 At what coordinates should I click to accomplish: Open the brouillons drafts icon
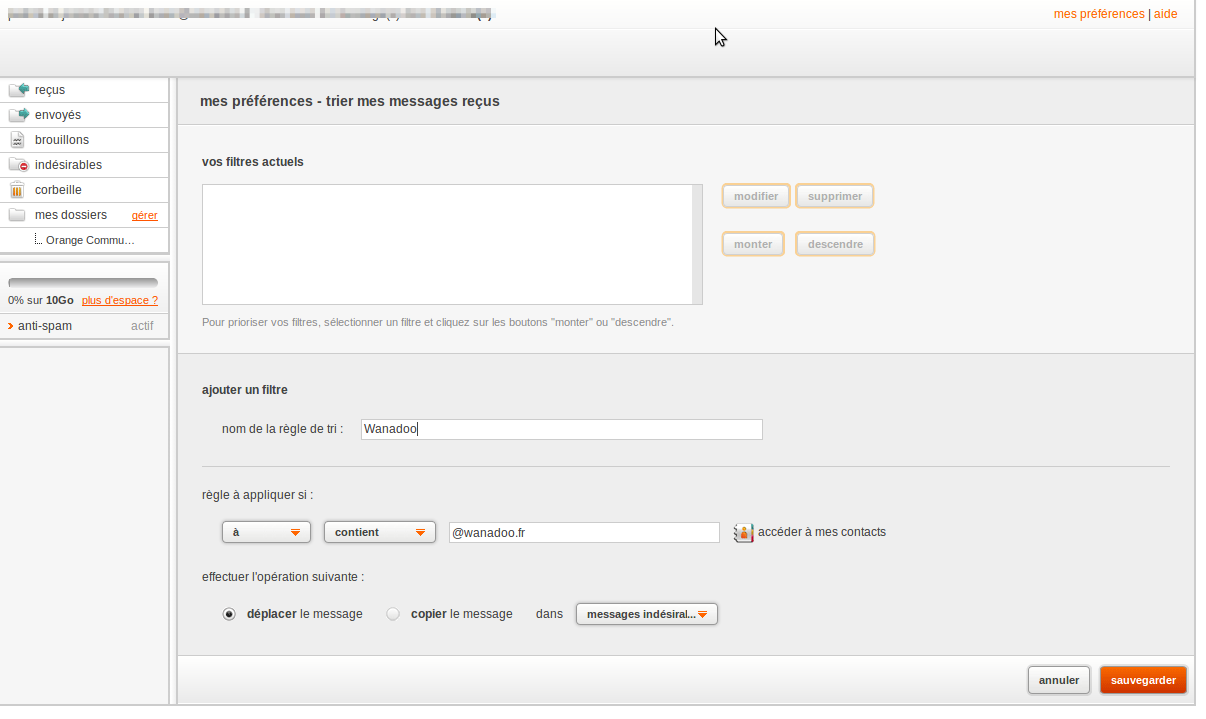tap(17, 139)
